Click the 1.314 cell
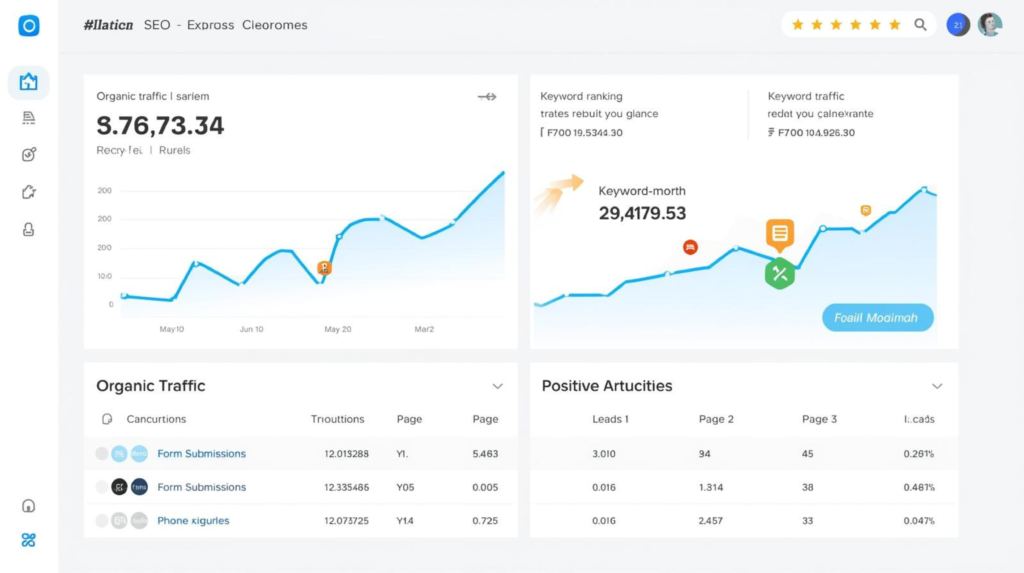Viewport: 1024px width, 573px height. click(x=711, y=487)
